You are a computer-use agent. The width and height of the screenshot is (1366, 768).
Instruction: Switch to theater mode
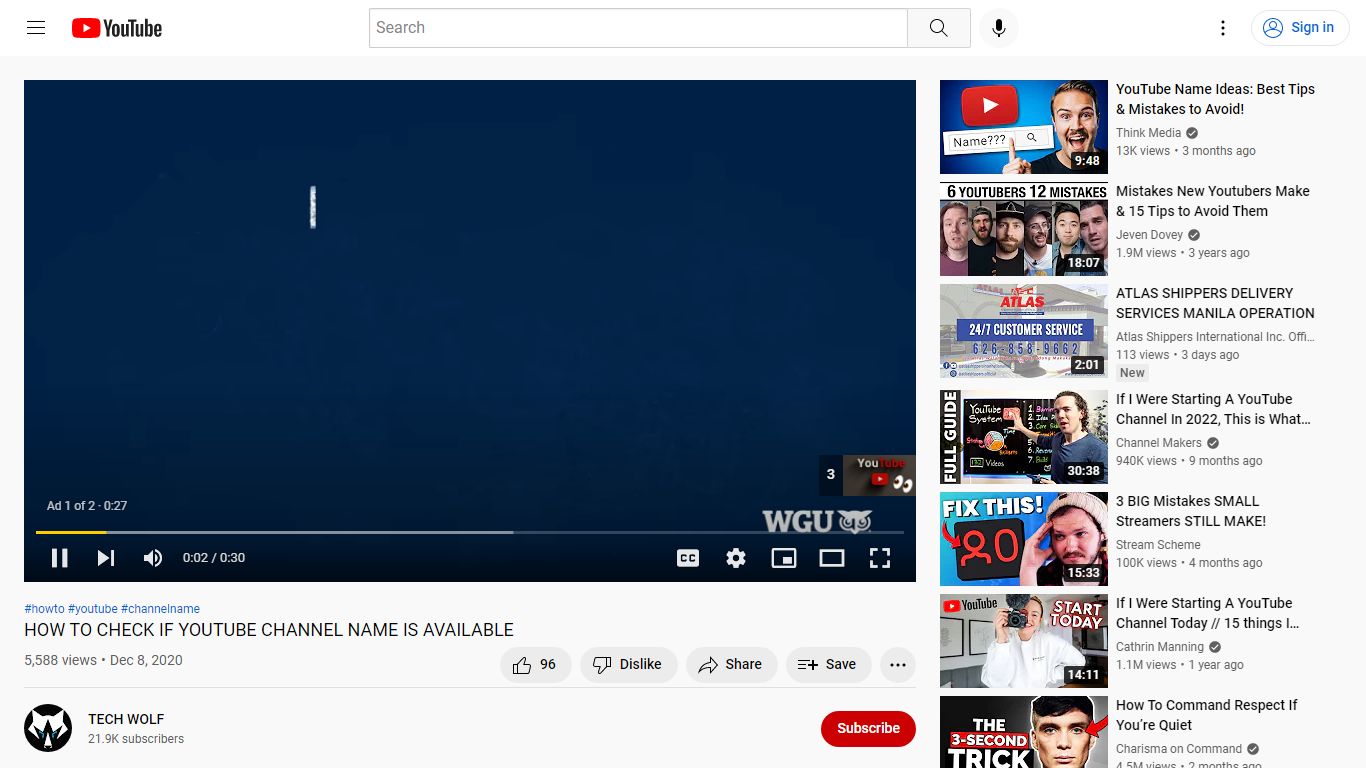tap(832, 558)
